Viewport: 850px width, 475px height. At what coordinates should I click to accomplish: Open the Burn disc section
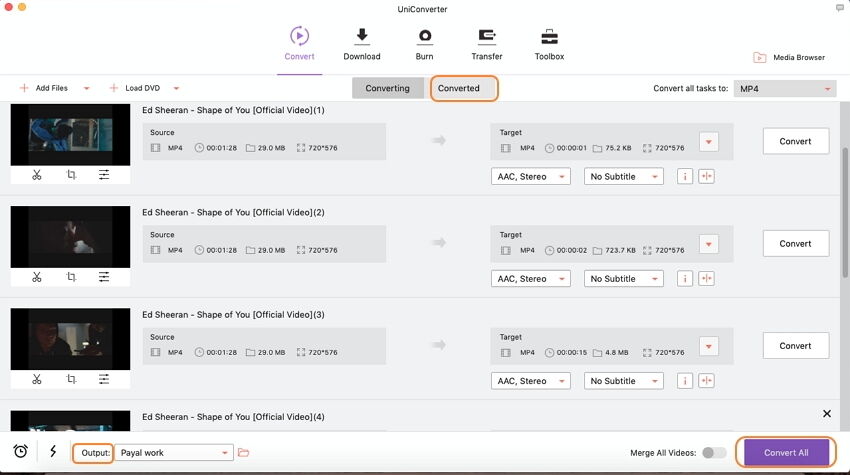pos(424,44)
